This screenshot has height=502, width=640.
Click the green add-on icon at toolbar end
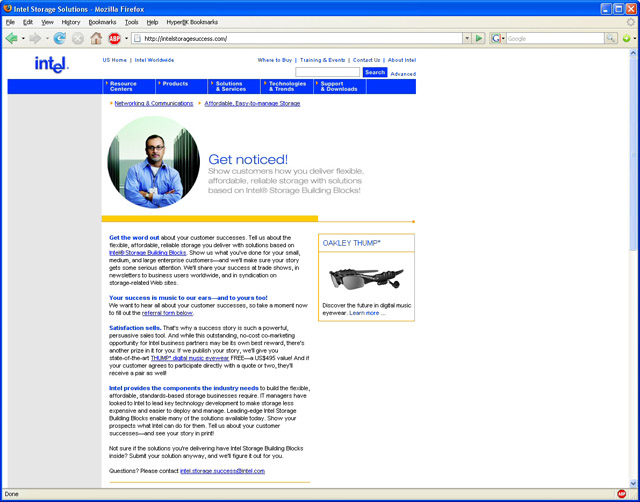coord(626,38)
